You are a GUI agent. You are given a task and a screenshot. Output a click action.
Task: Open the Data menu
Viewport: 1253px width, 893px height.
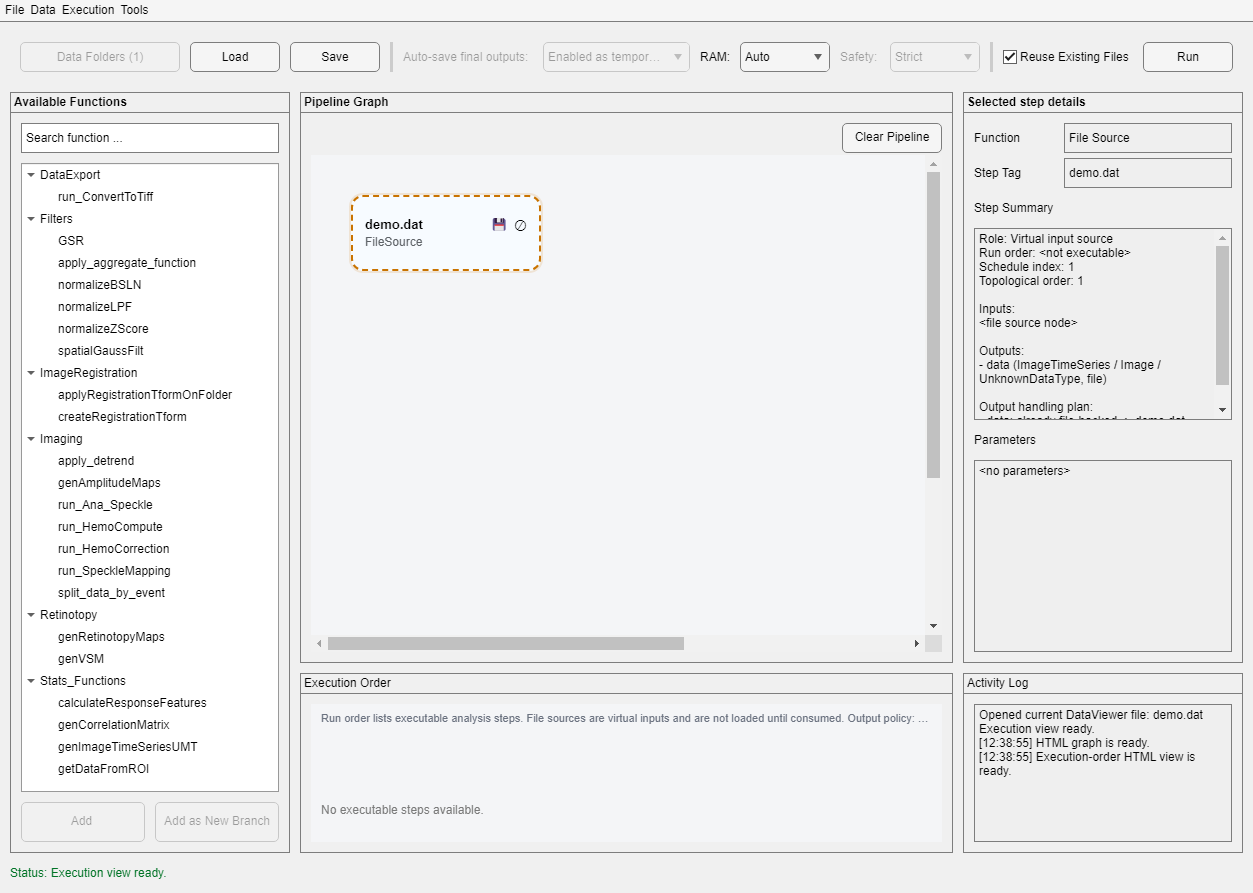[x=43, y=10]
